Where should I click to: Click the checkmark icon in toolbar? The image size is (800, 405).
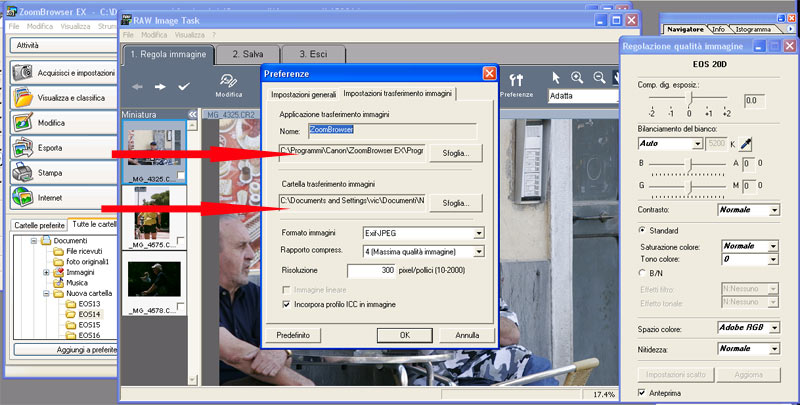pos(183,87)
